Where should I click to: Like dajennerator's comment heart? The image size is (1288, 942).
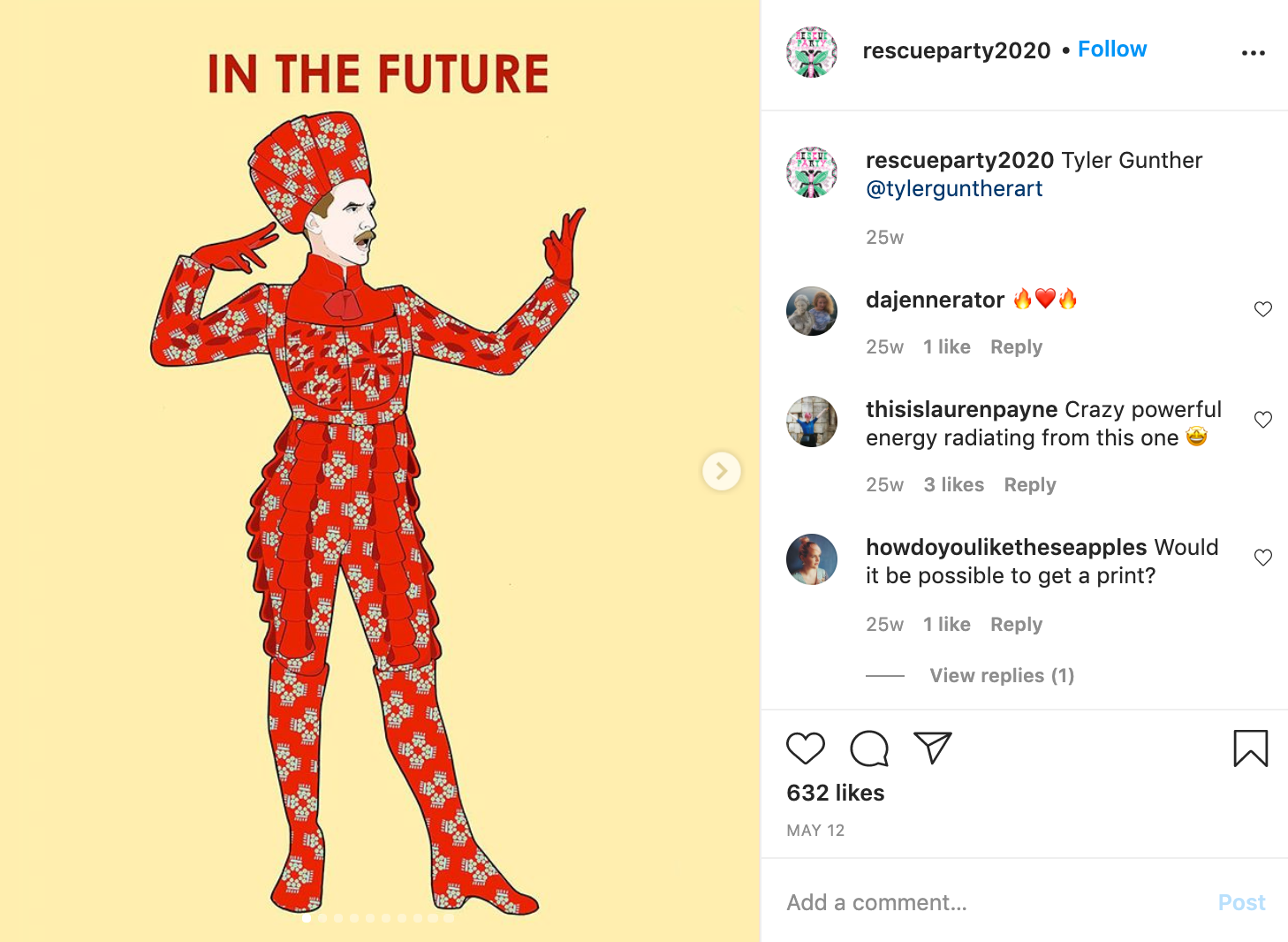pos(1263,309)
